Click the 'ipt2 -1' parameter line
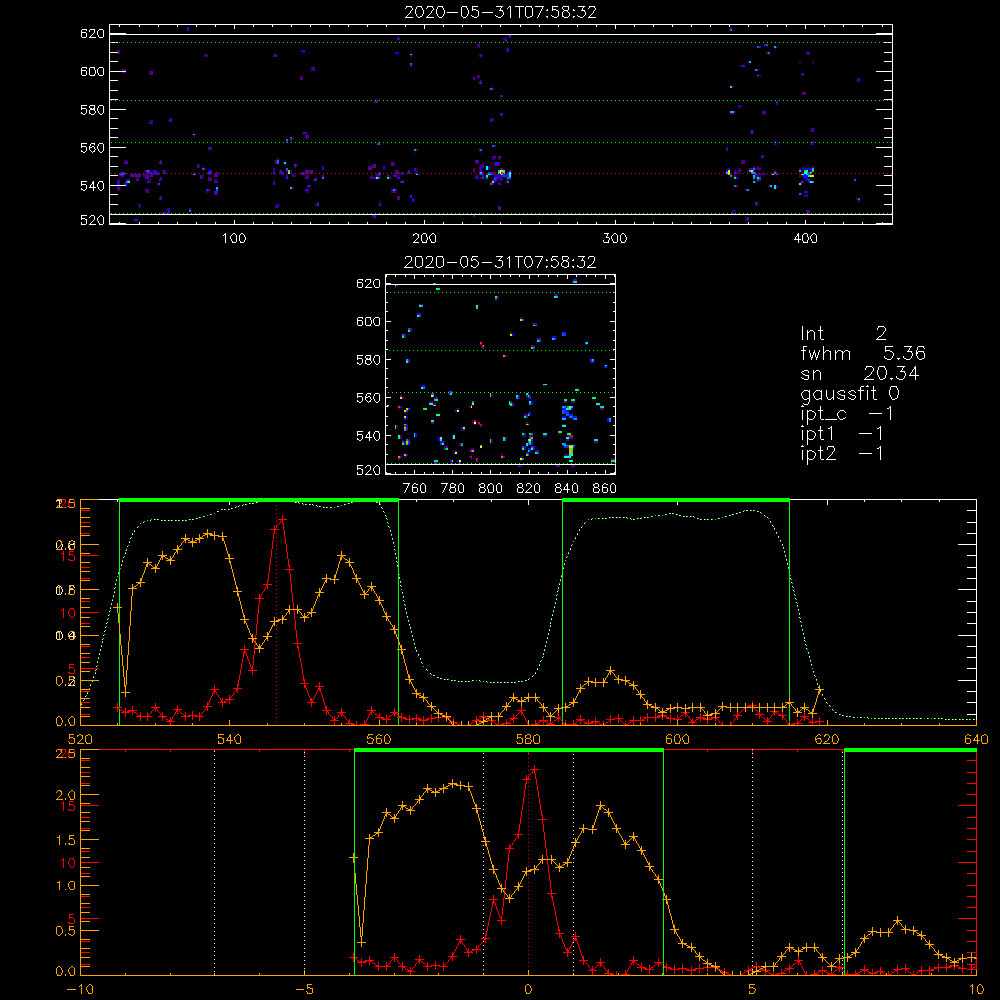1000x1000 pixels. (842, 453)
